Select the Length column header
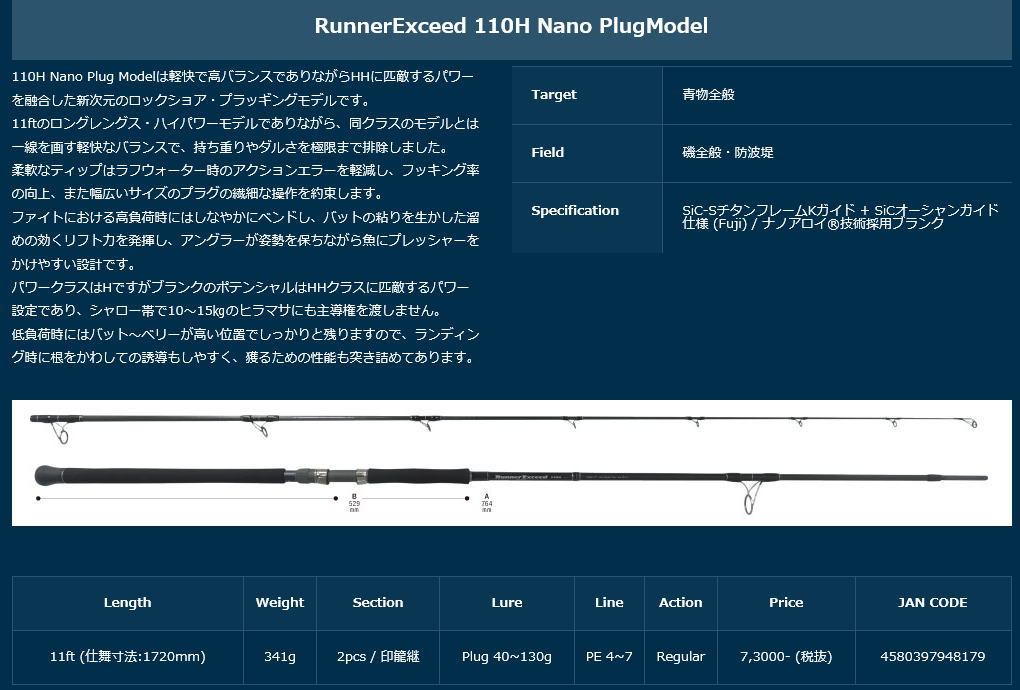The image size is (1020, 690). point(127,603)
